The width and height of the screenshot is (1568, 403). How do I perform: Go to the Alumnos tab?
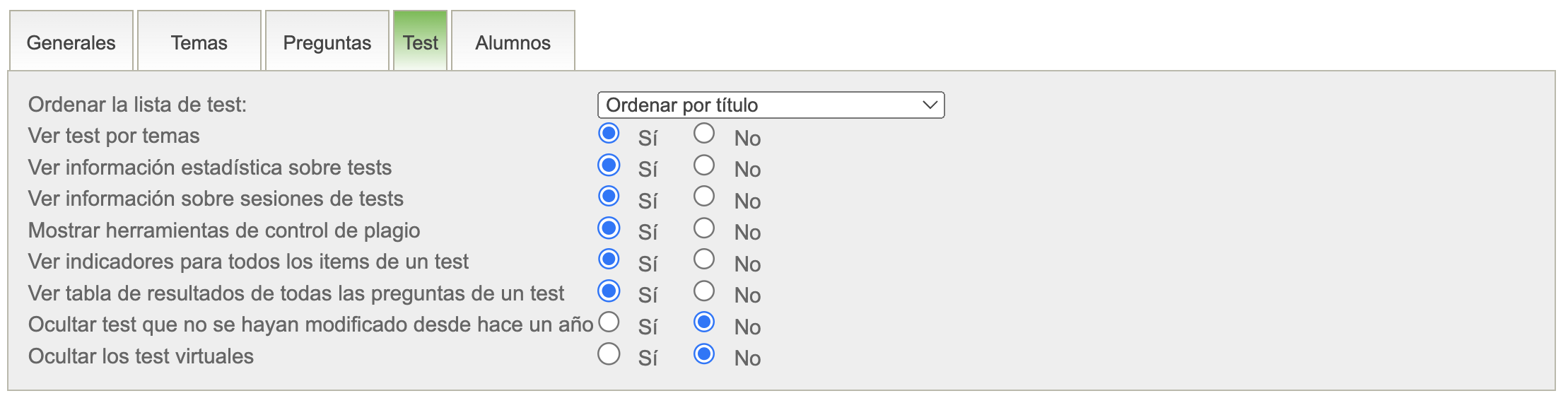pyautogui.click(x=513, y=42)
